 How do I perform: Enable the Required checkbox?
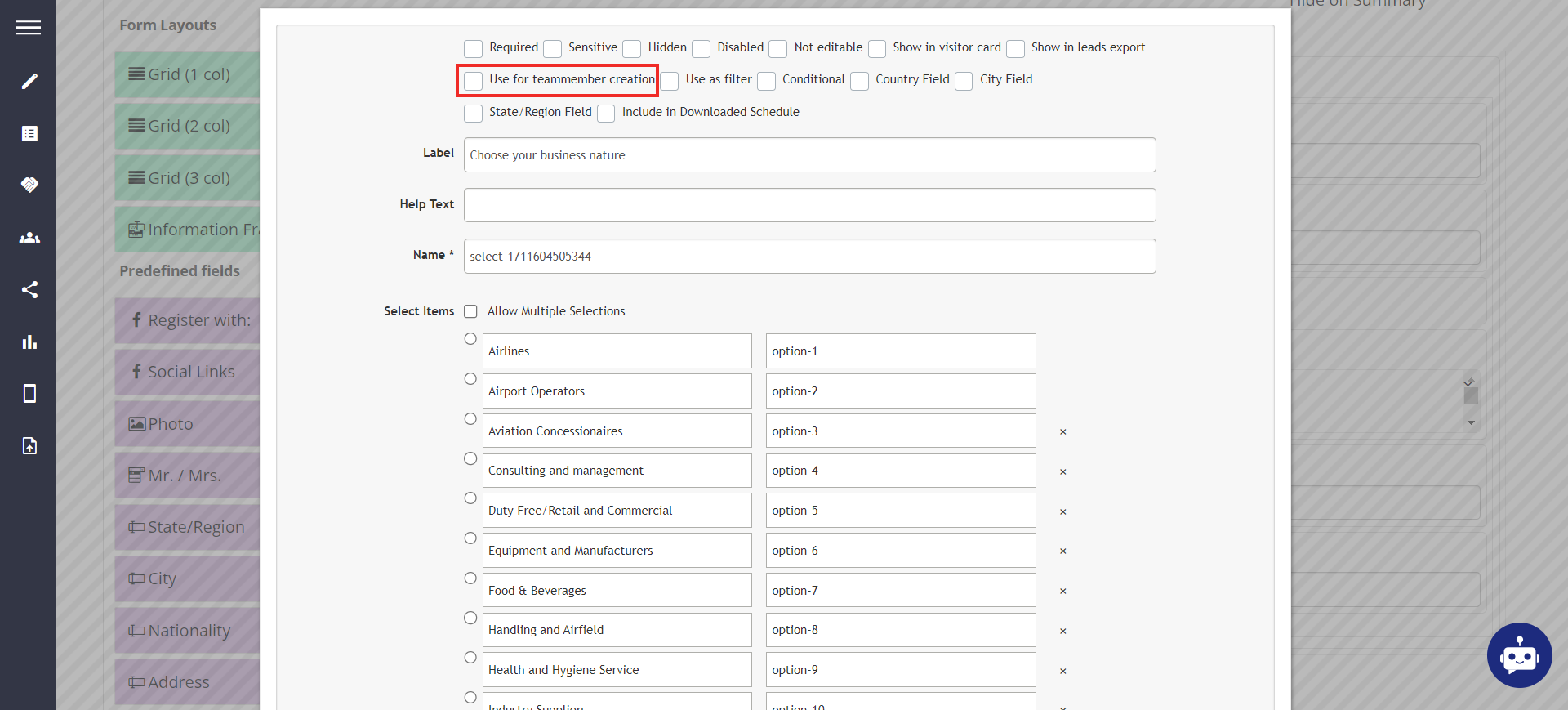pyautogui.click(x=473, y=48)
